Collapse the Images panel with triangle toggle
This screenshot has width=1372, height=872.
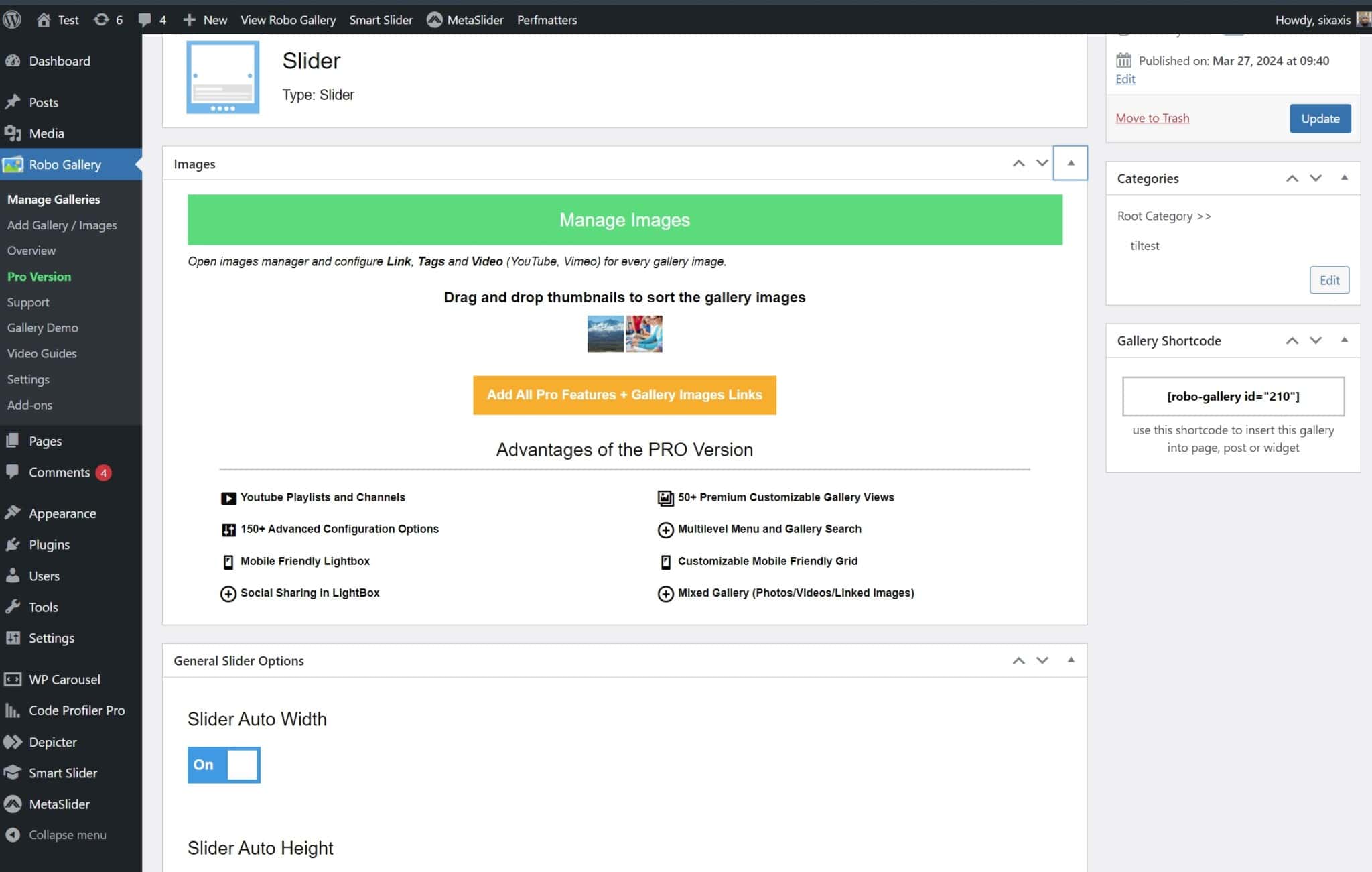[x=1071, y=163]
